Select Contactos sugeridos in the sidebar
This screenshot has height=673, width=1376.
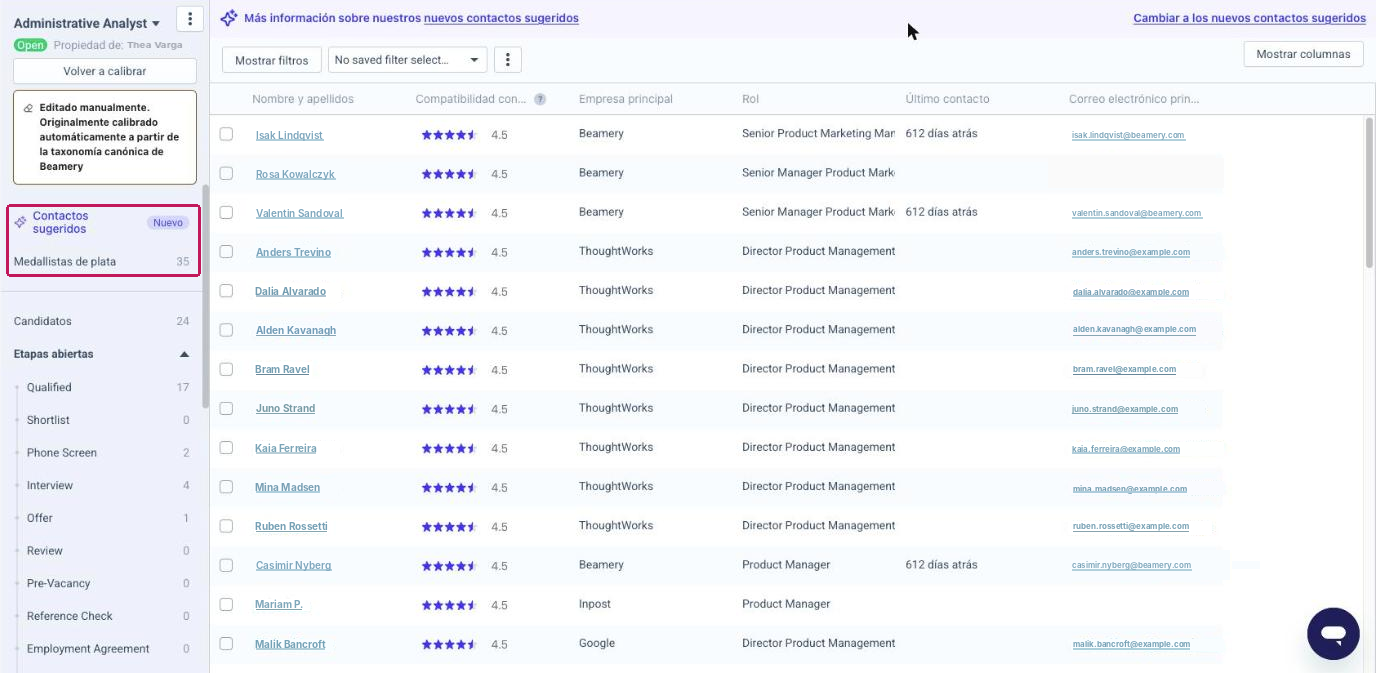pos(60,222)
